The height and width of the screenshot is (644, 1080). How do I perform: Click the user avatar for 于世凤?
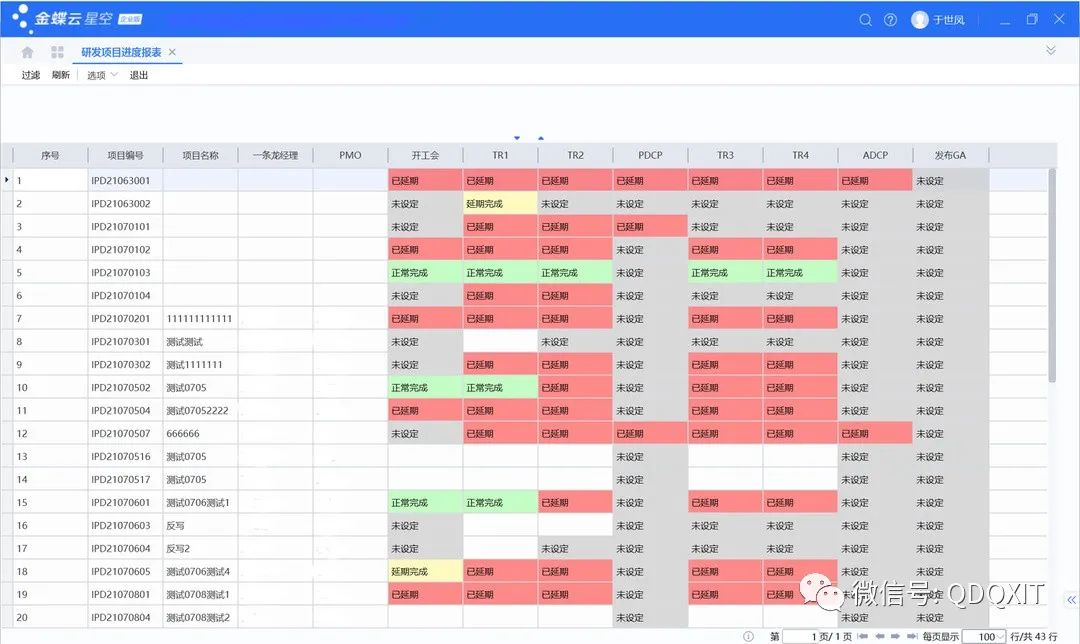(920, 20)
